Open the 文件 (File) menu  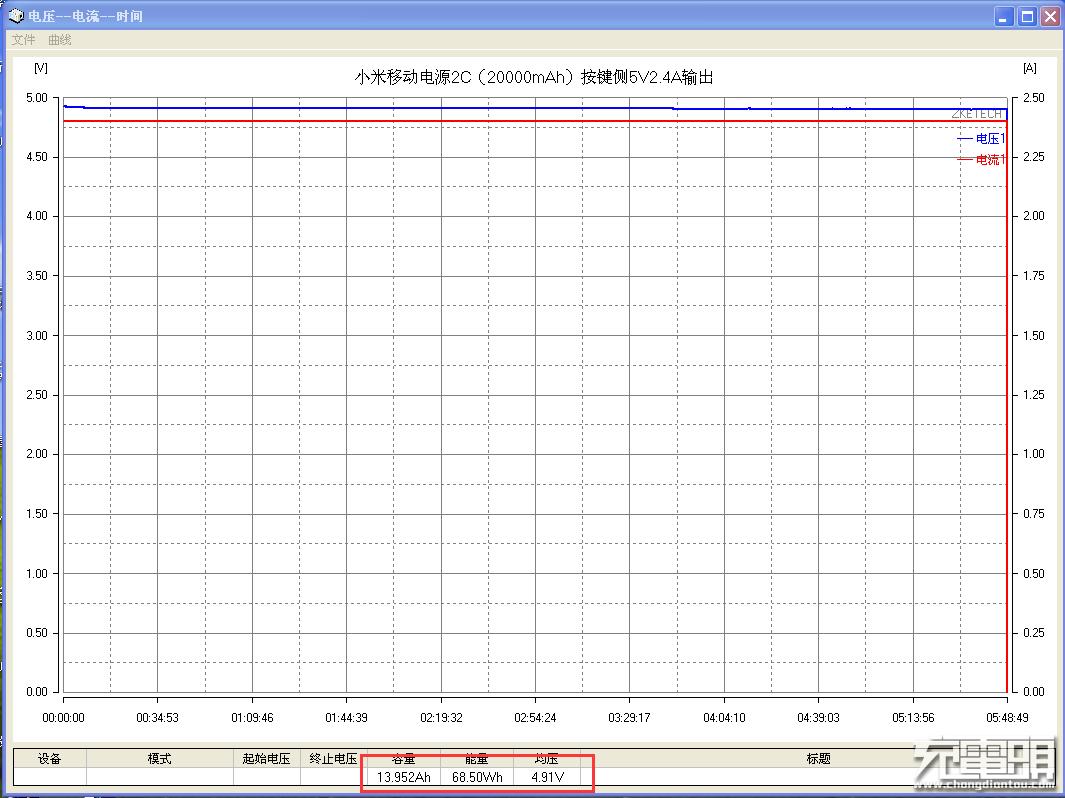tap(22, 40)
